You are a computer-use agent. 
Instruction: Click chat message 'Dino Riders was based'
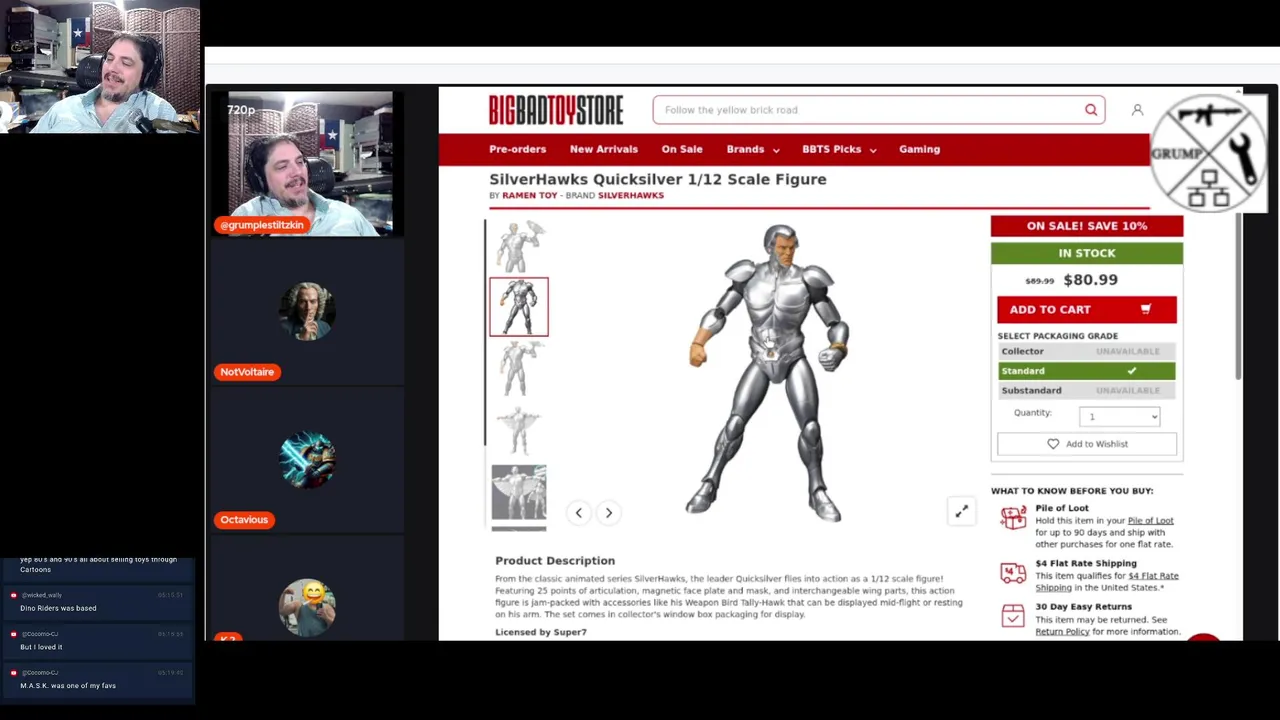[58, 608]
